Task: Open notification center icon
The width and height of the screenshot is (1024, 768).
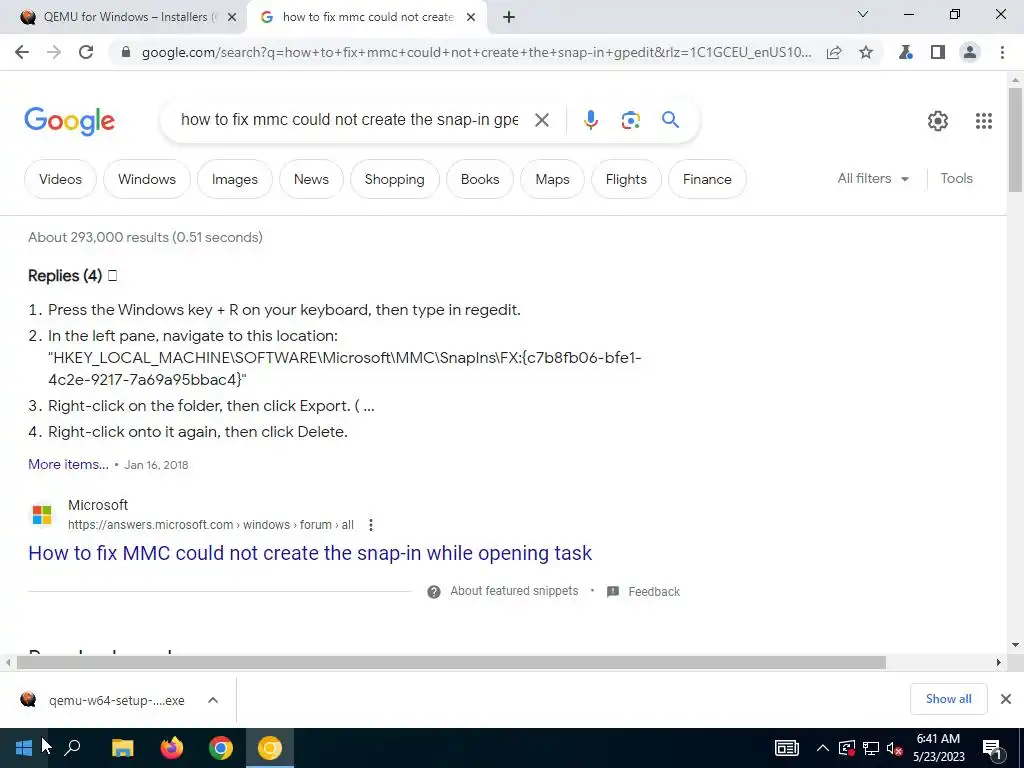Action: 992,749
